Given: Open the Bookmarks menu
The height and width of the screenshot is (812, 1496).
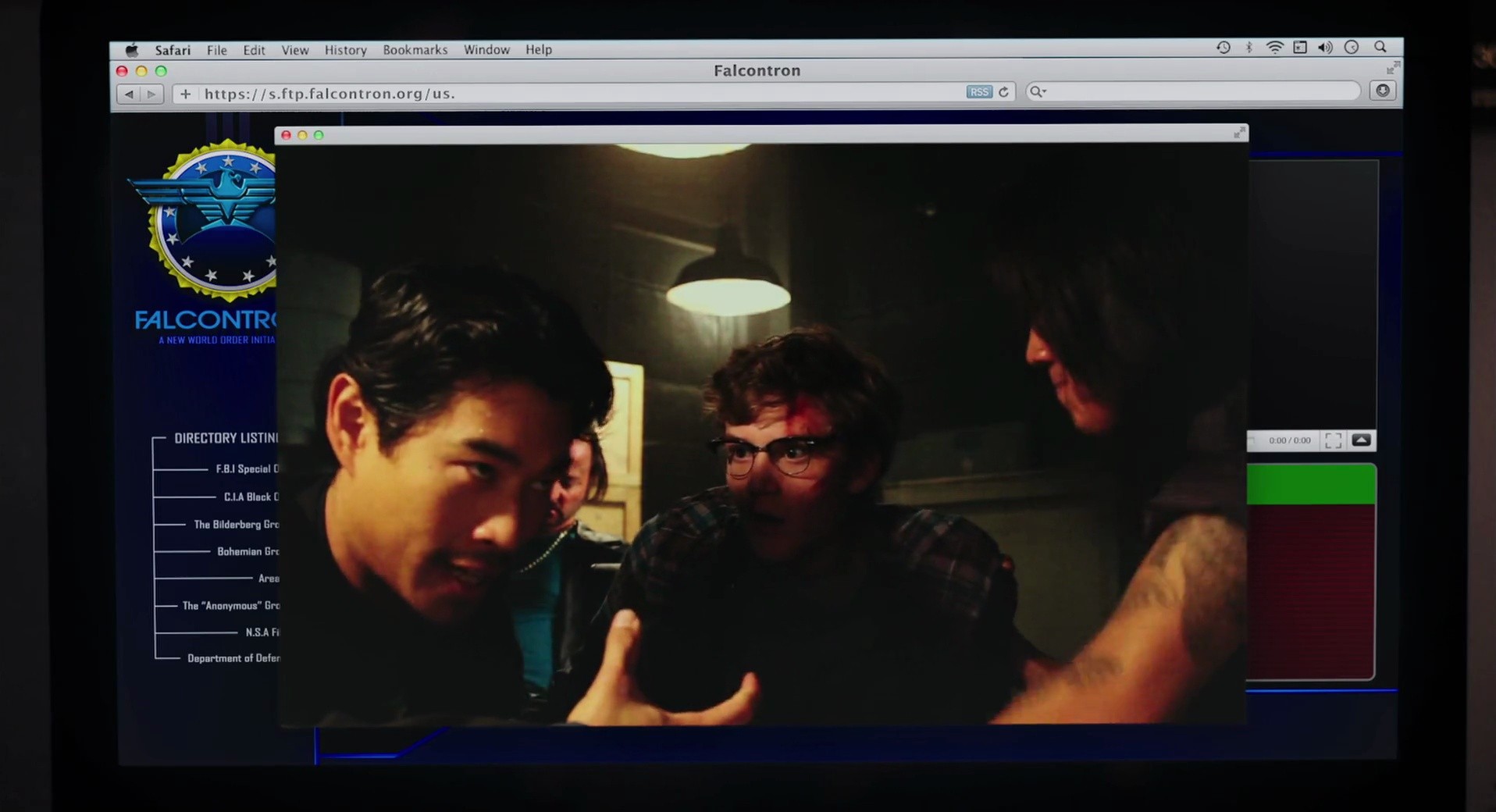Looking at the screenshot, I should point(415,50).
